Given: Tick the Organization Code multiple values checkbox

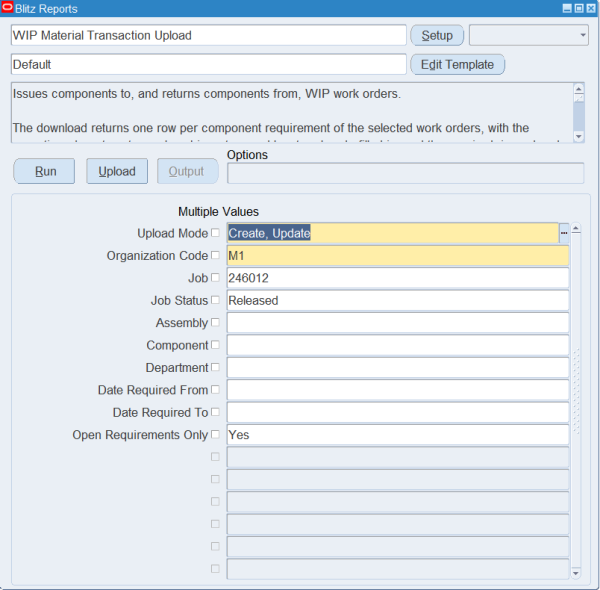Looking at the screenshot, I should point(215,255).
